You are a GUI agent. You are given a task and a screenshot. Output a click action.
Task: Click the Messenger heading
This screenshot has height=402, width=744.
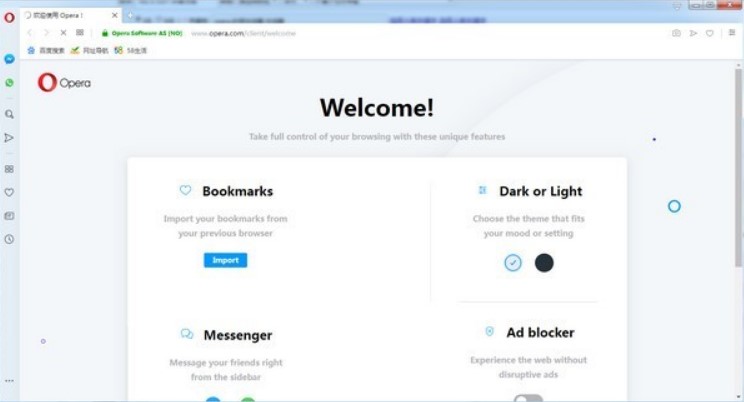tap(238, 335)
